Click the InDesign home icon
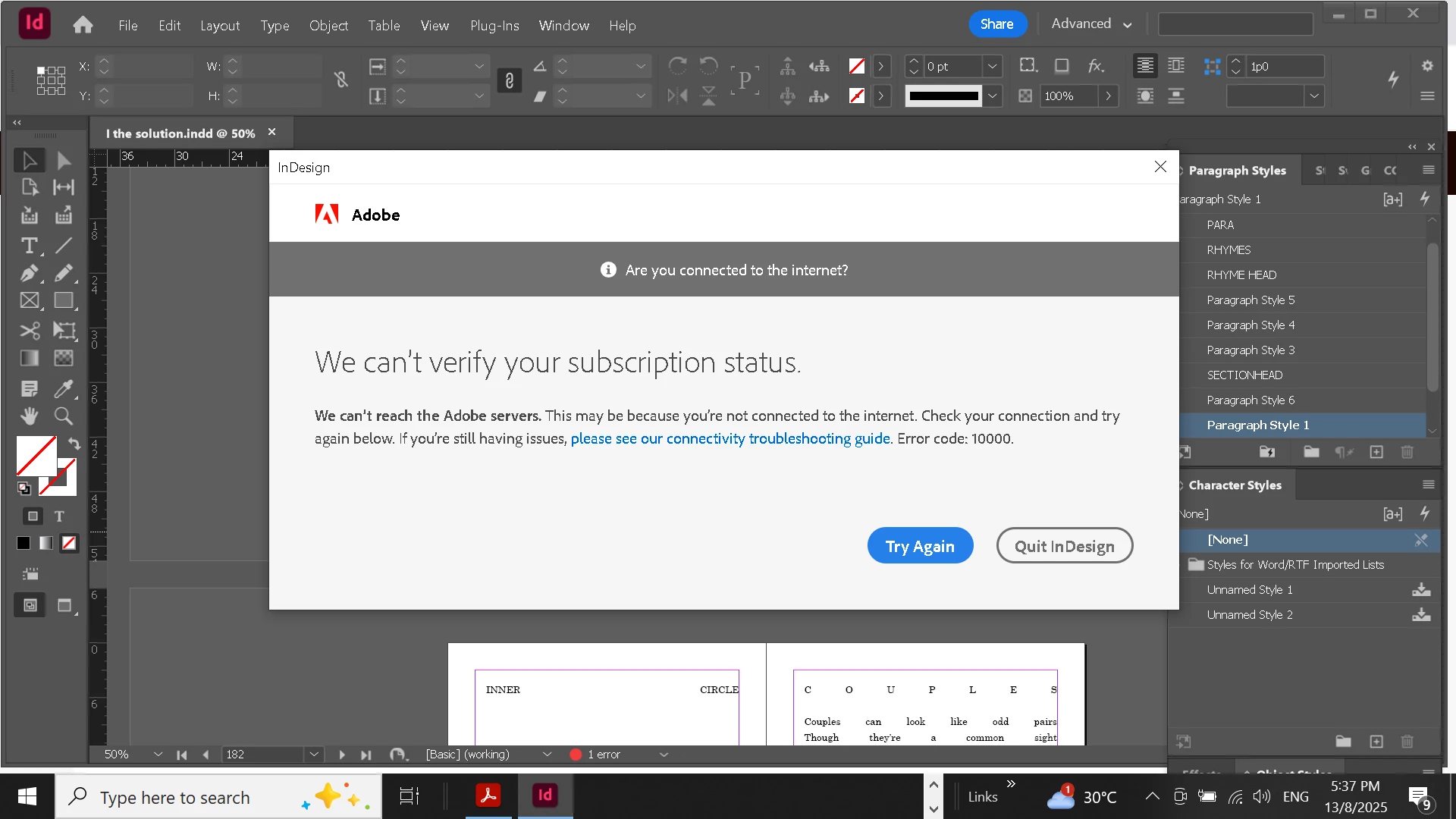 [83, 25]
